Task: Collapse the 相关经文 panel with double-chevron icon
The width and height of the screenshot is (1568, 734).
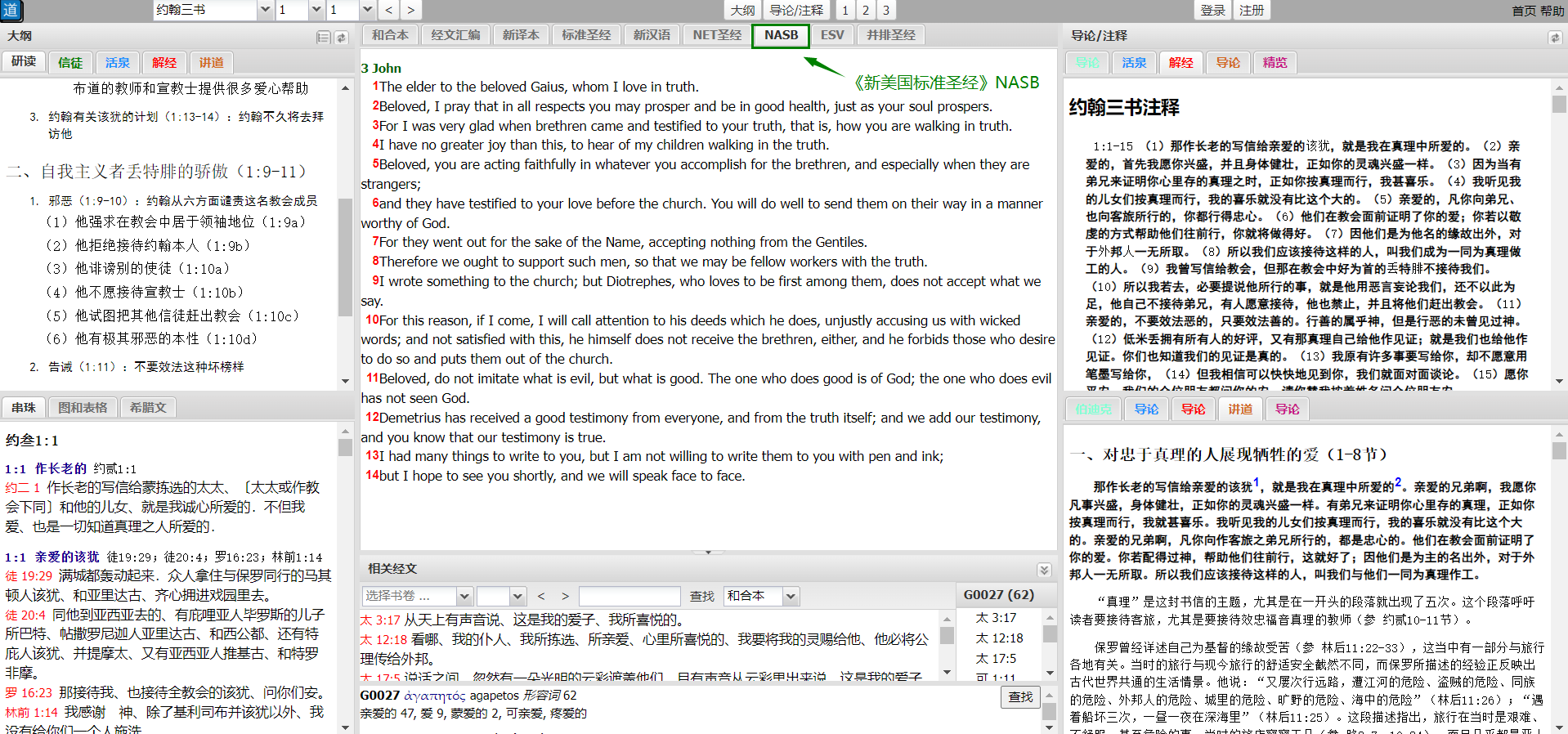Action: [1044, 570]
